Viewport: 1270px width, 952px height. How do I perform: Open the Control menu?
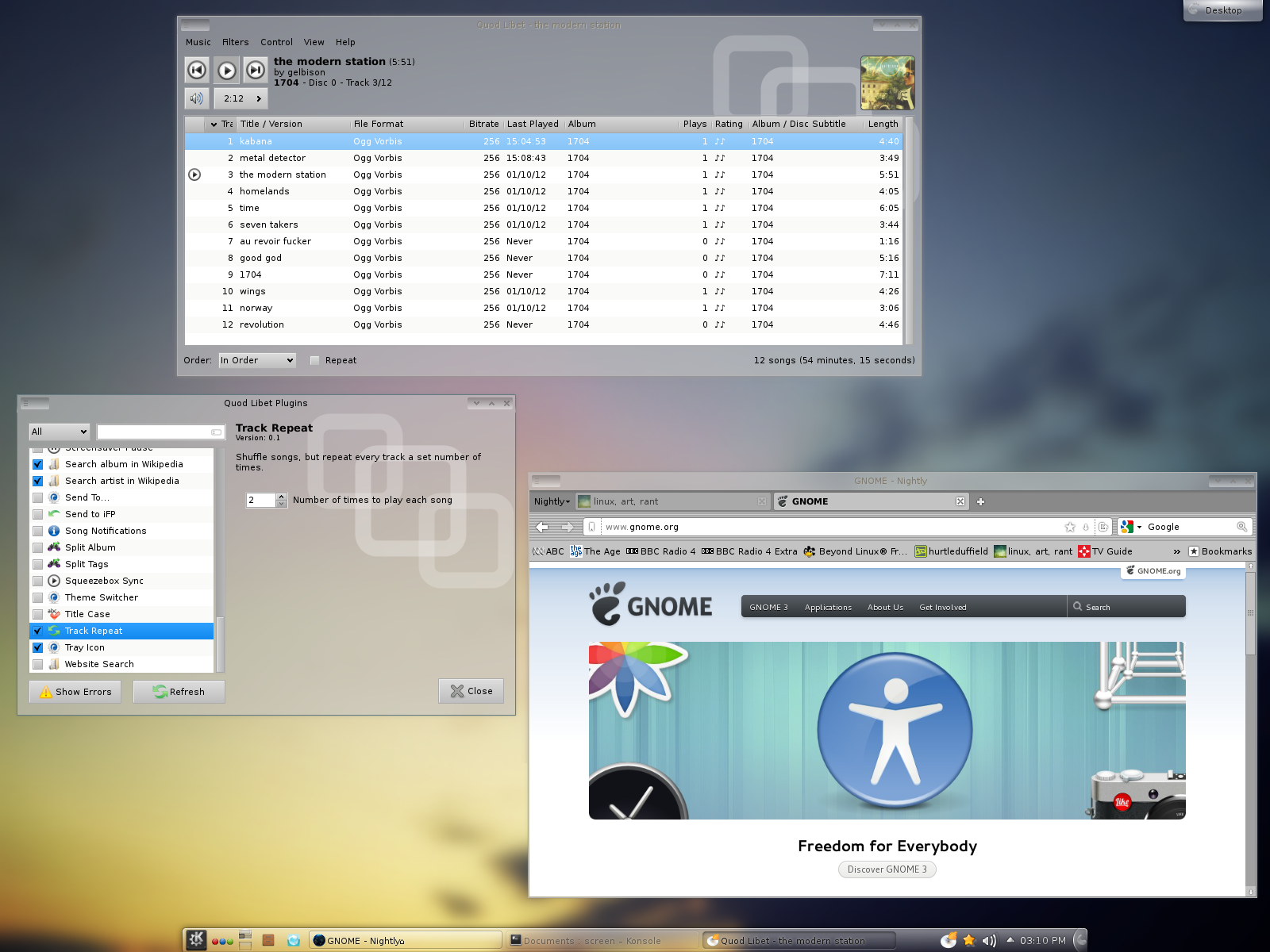tap(276, 42)
